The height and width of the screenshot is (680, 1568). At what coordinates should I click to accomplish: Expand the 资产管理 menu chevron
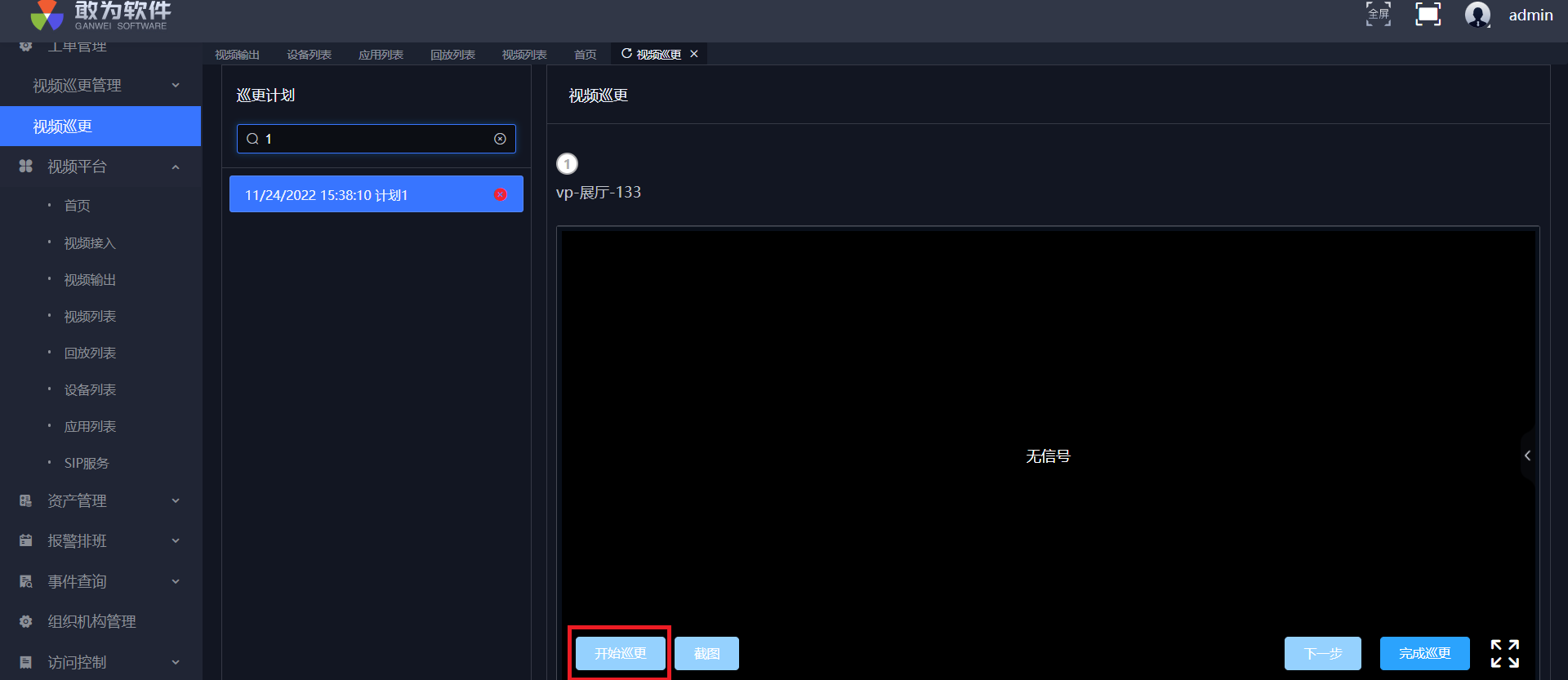pyautogui.click(x=176, y=500)
